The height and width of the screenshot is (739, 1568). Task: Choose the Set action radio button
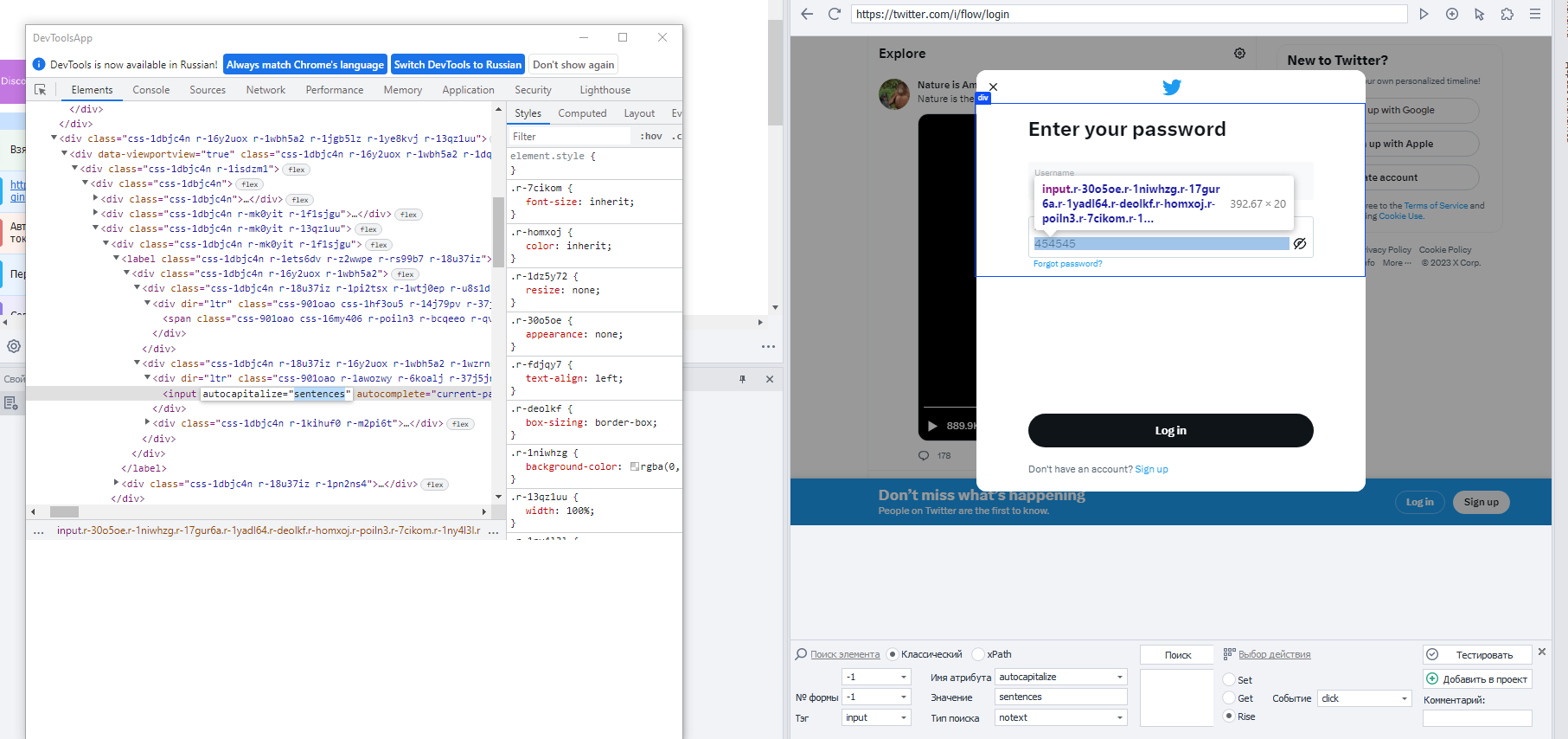(1229, 680)
